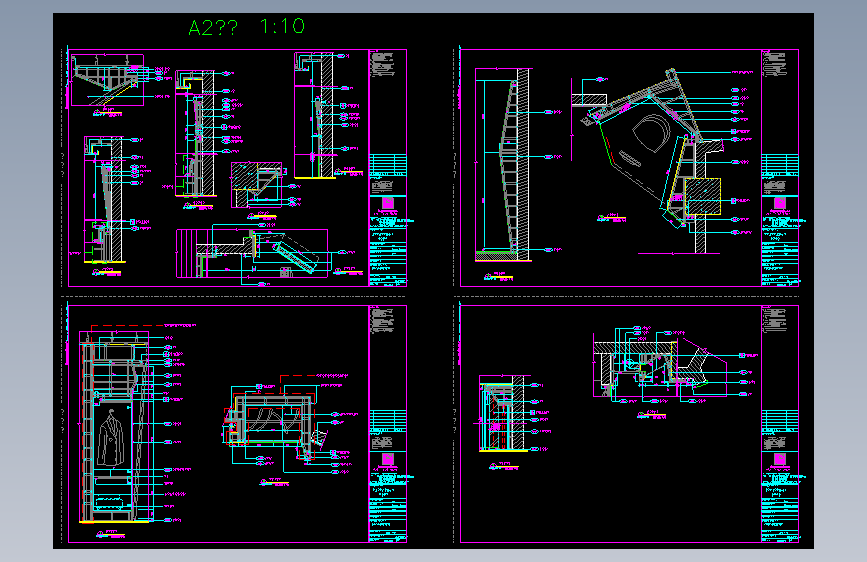Select the yellow-outlined hatched block in top-right sheet

point(703,196)
